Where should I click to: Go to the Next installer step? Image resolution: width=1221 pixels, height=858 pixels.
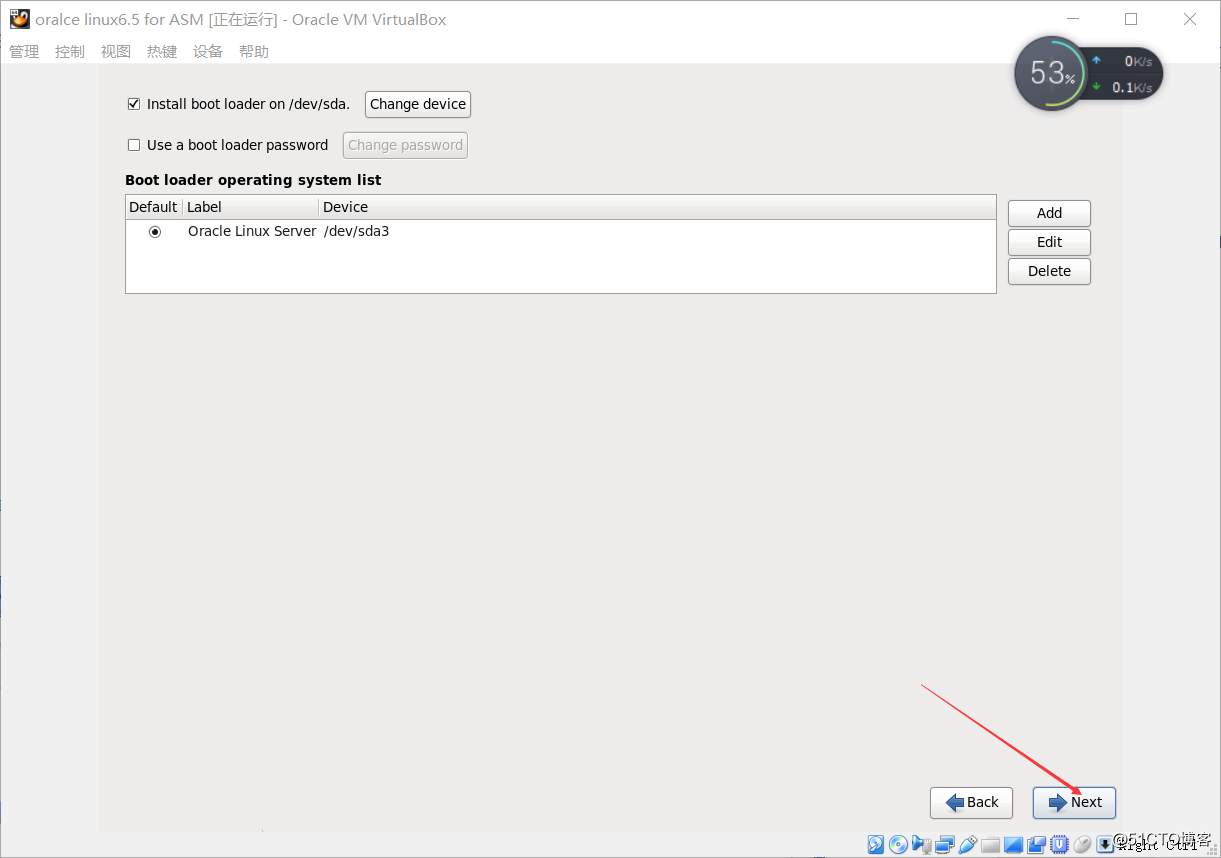point(1074,802)
